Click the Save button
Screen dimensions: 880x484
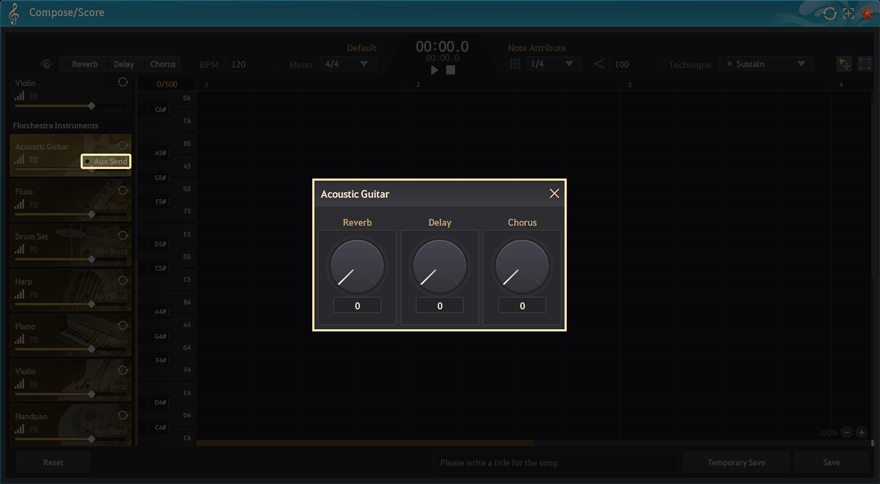pos(831,462)
